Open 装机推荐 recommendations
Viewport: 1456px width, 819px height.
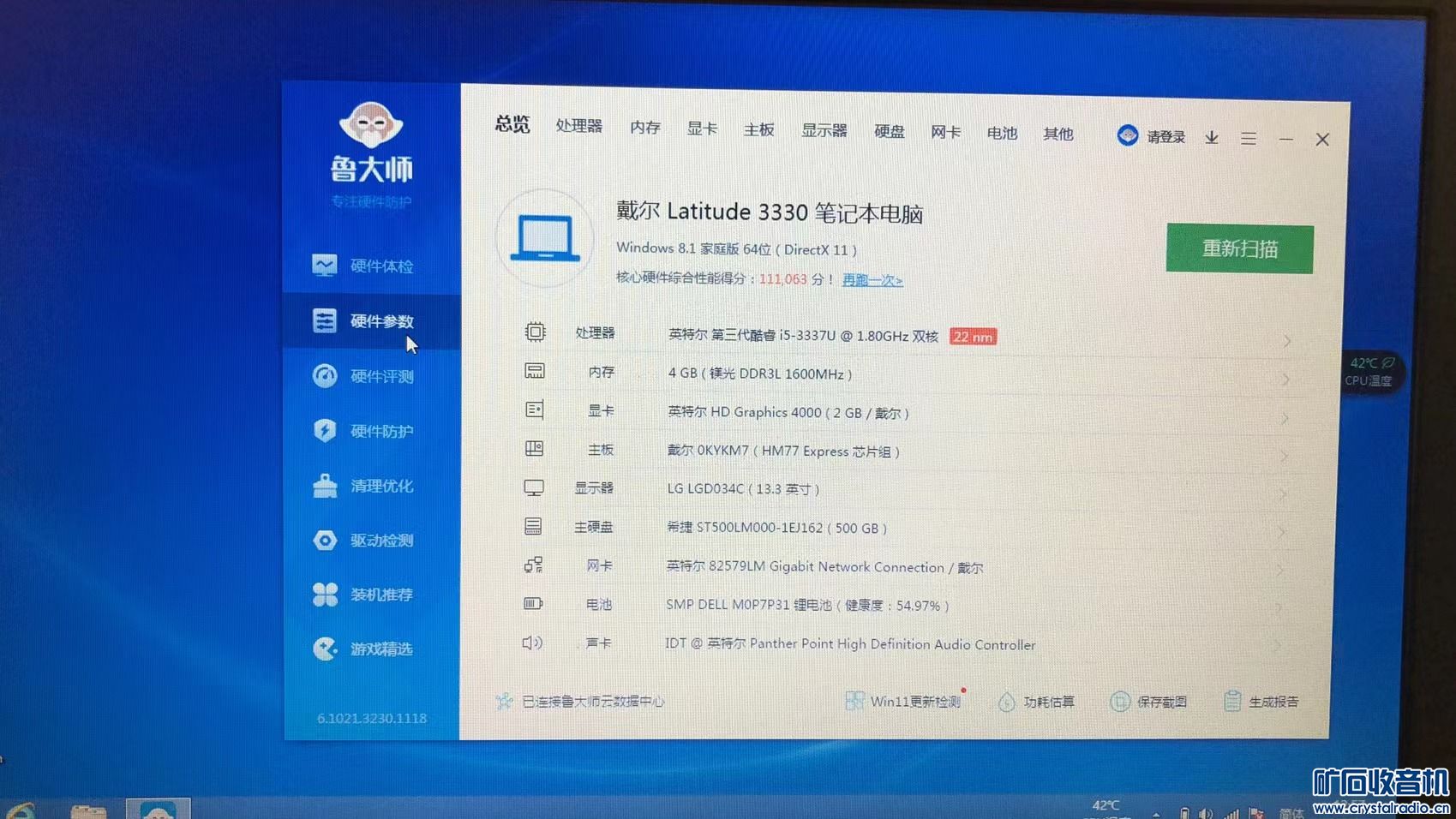[x=364, y=595]
